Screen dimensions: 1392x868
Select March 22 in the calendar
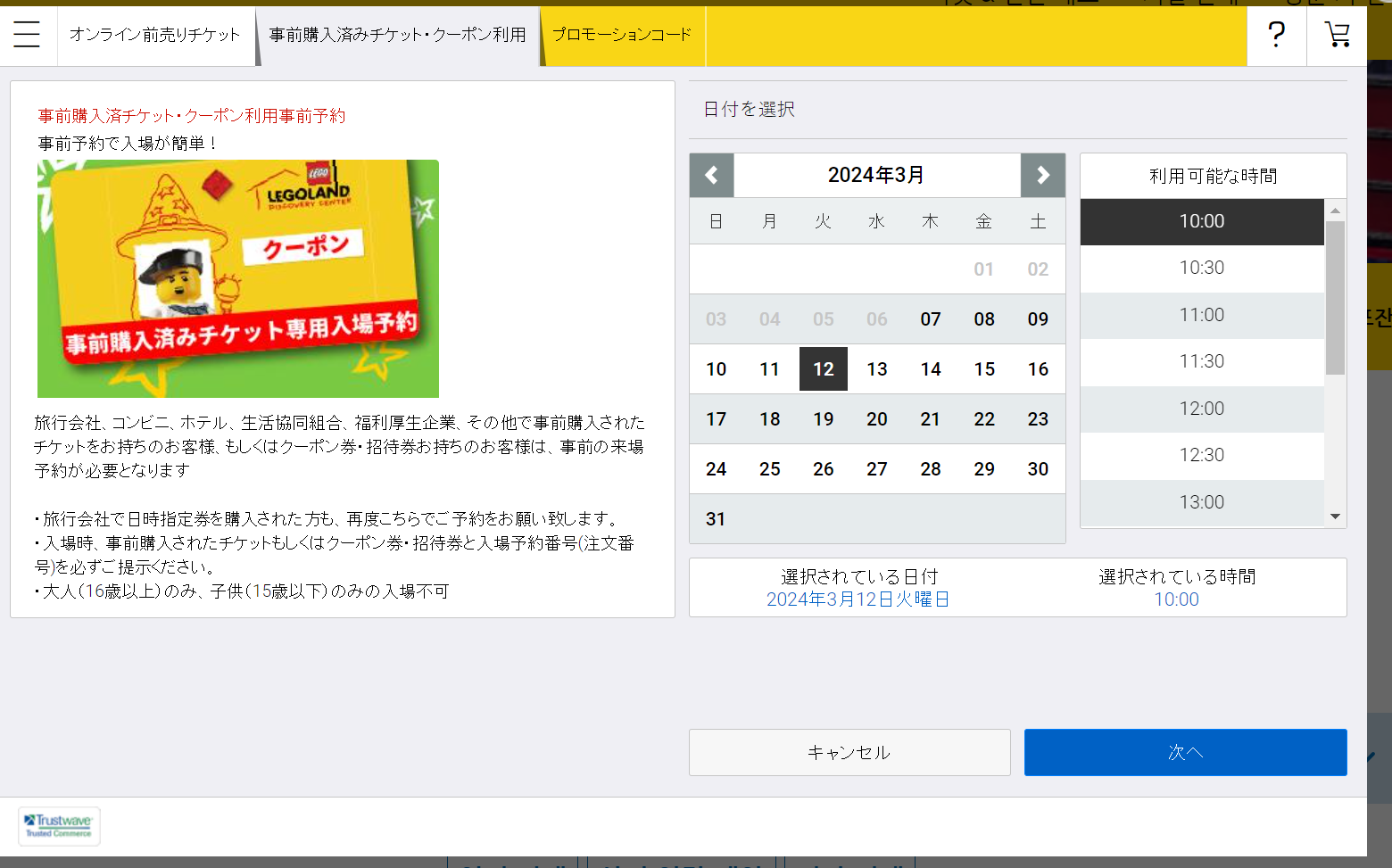pyautogui.click(x=984, y=419)
